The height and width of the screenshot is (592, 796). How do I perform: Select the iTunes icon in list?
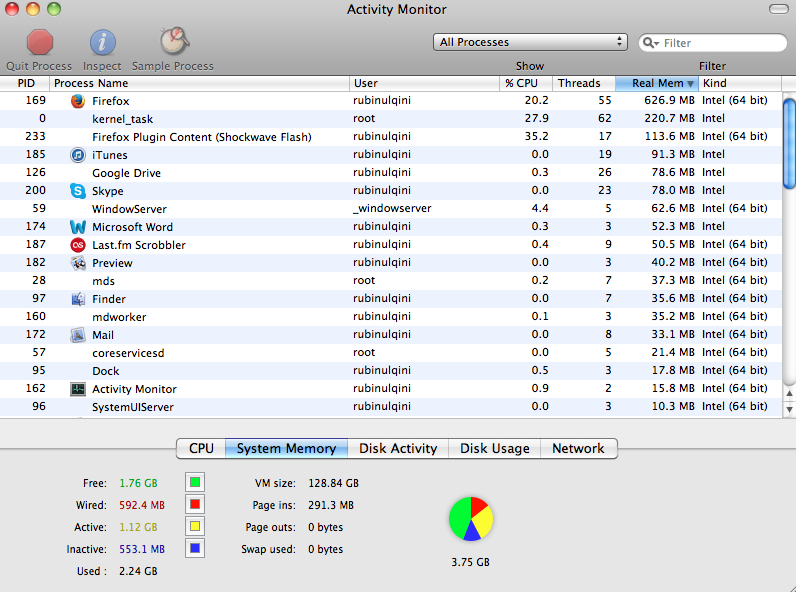[x=78, y=154]
